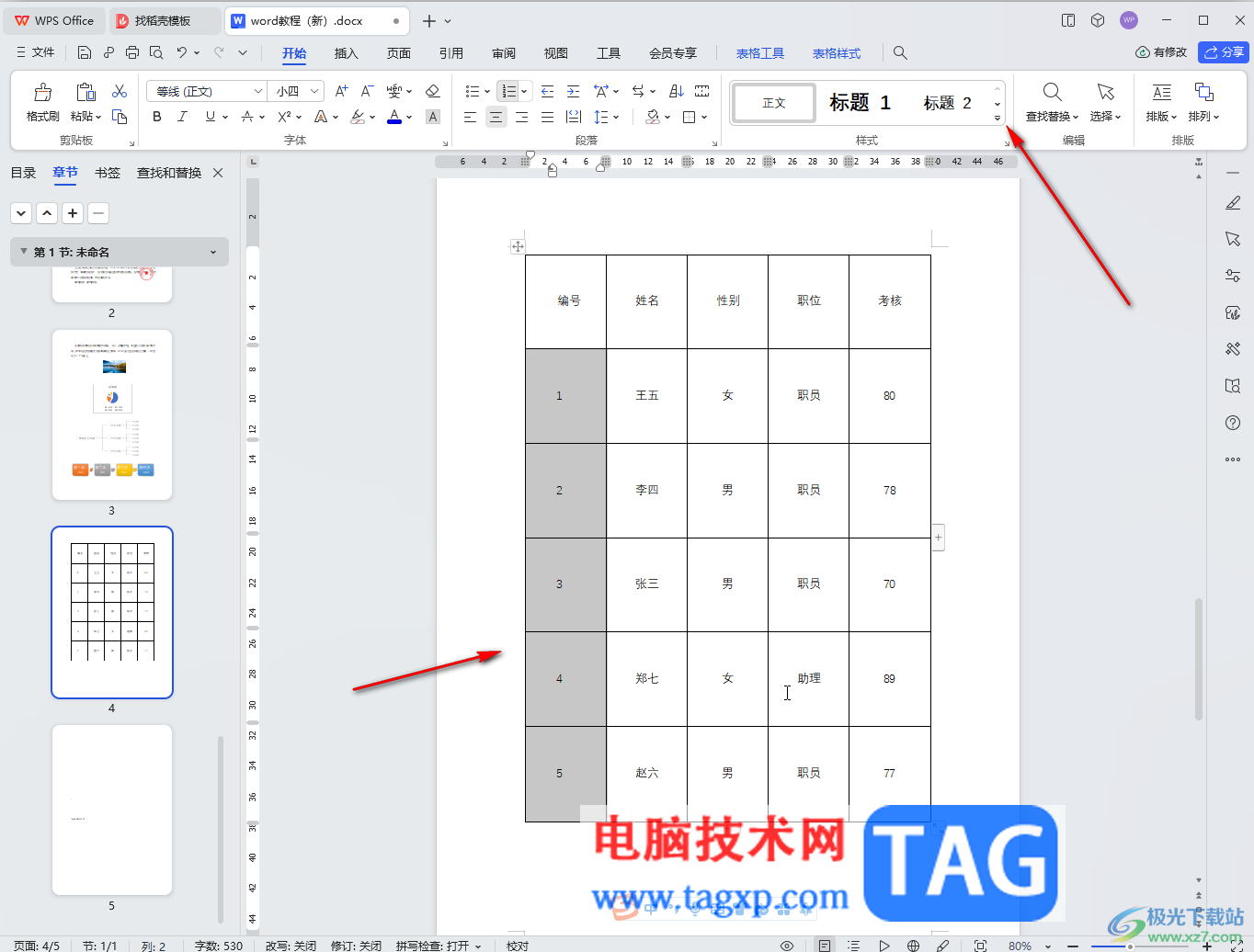Click the help question mark in right sidebar

pyautogui.click(x=1233, y=423)
